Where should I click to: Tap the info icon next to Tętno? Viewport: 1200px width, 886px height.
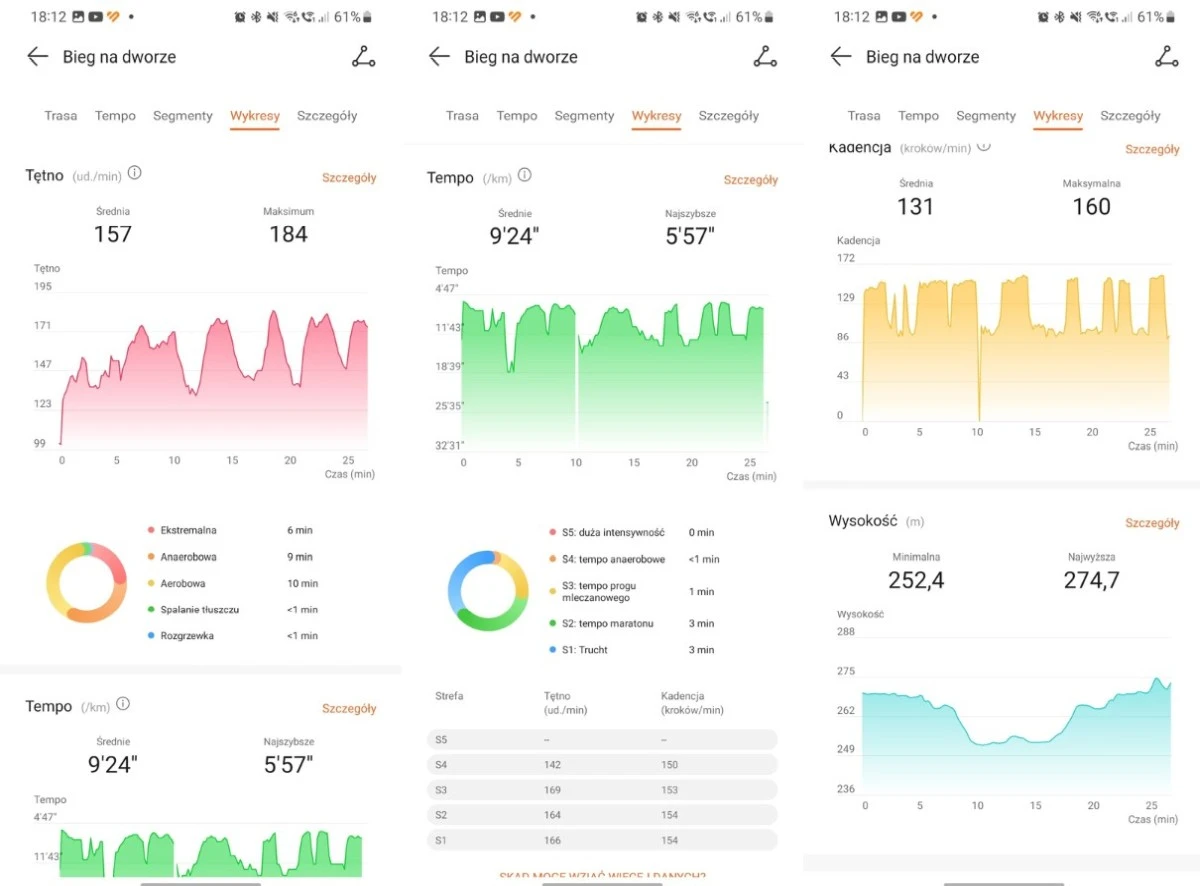134,173
